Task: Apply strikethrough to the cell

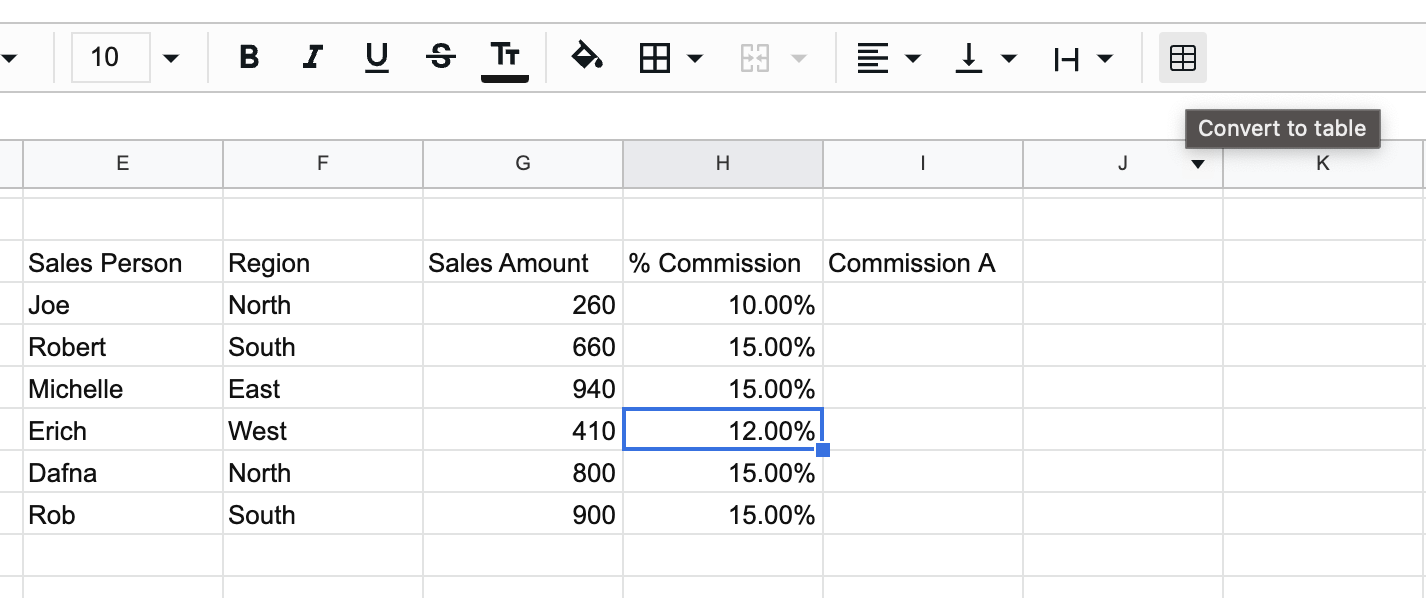Action: tap(440, 58)
